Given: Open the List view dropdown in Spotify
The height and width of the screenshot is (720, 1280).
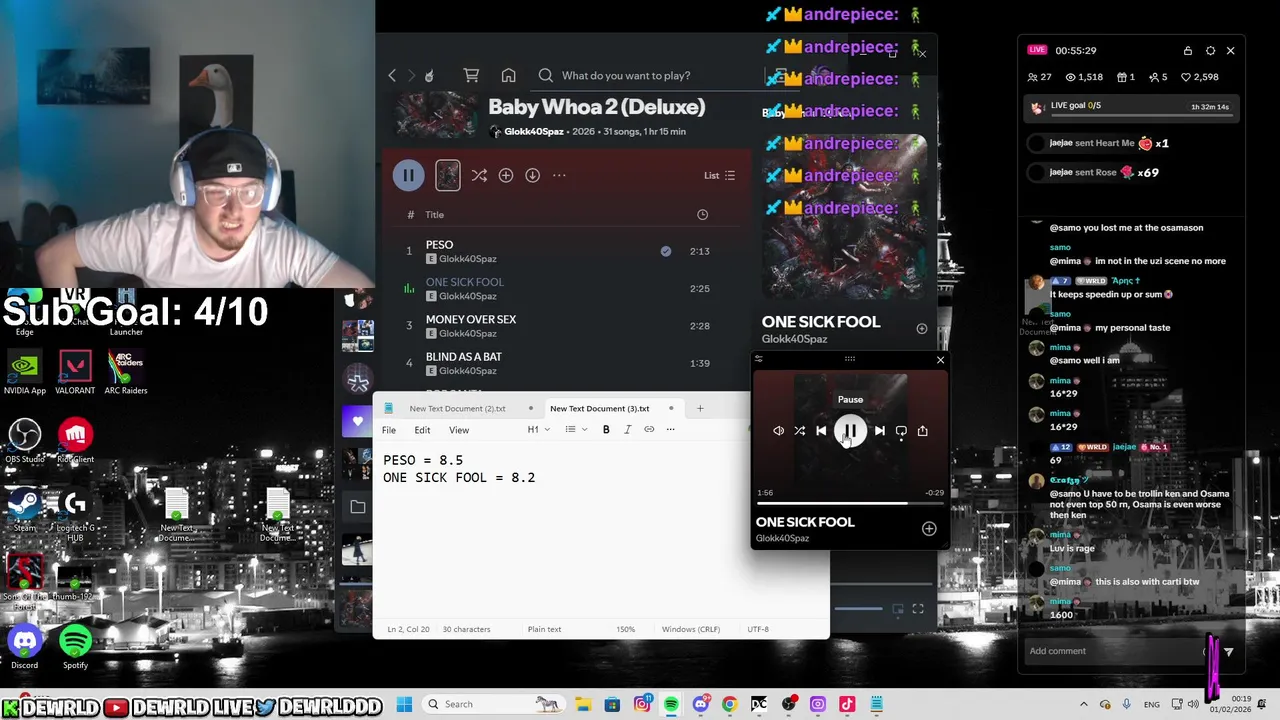Looking at the screenshot, I should (x=720, y=175).
